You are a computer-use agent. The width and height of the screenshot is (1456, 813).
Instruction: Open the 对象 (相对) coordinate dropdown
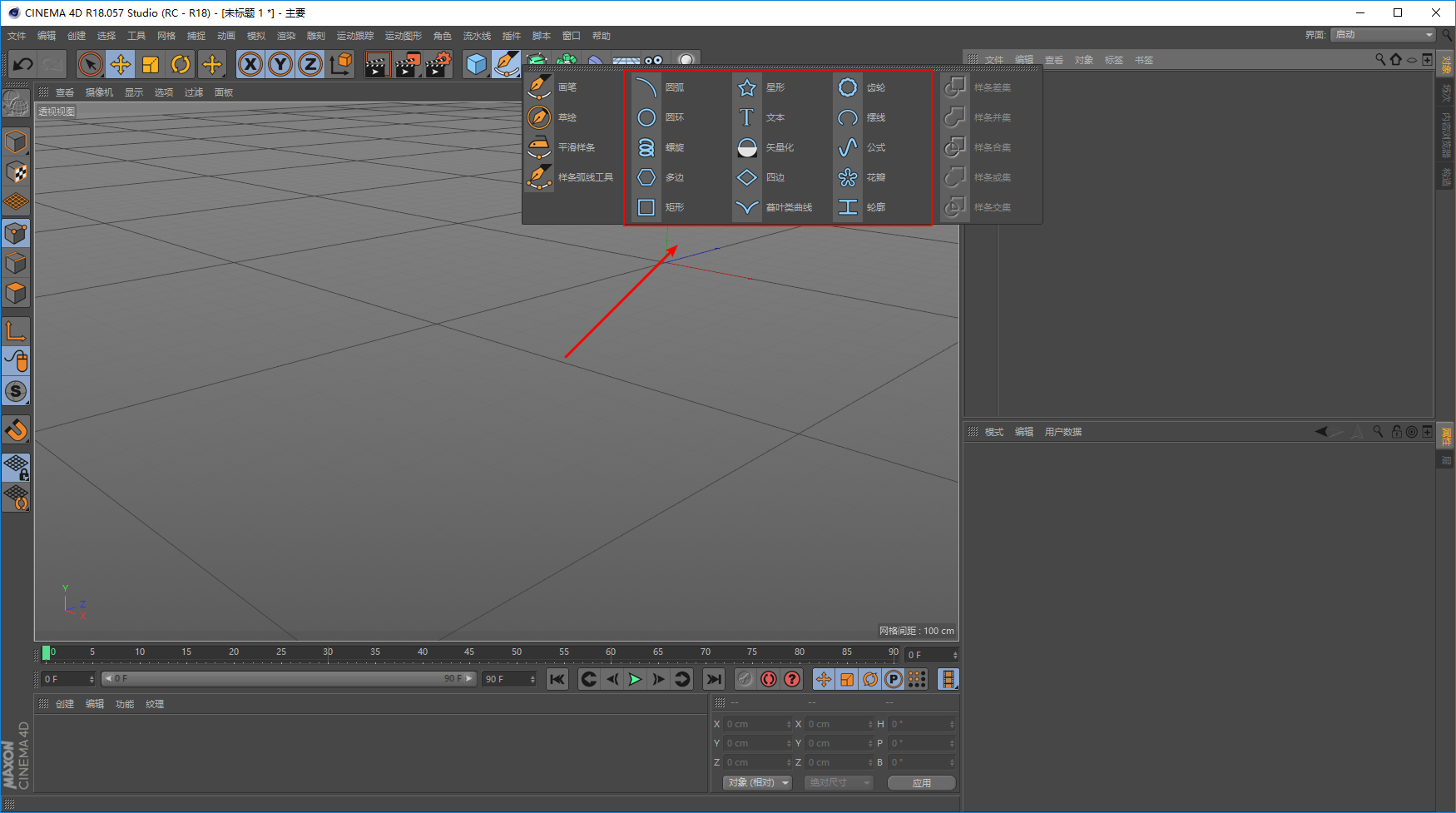pyautogui.click(x=757, y=783)
